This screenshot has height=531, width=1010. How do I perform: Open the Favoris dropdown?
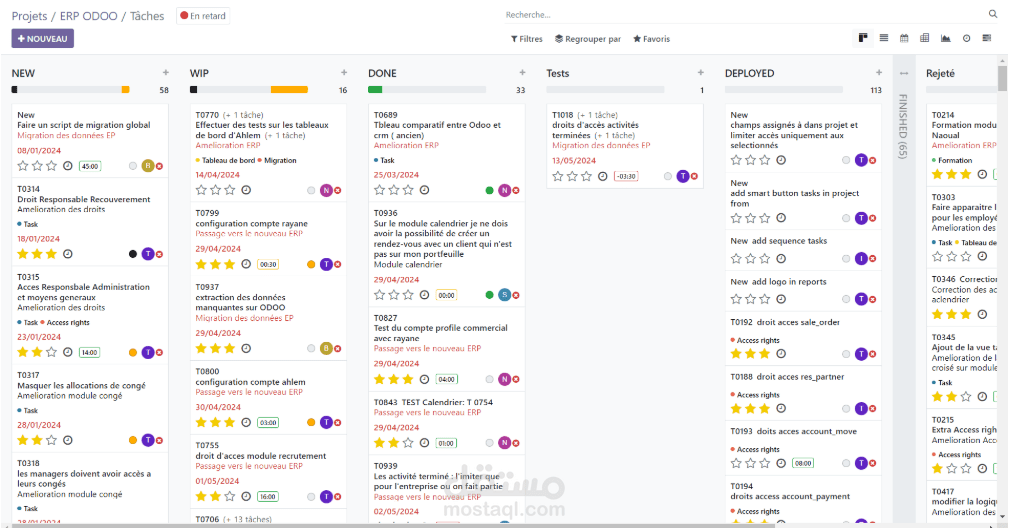652,39
